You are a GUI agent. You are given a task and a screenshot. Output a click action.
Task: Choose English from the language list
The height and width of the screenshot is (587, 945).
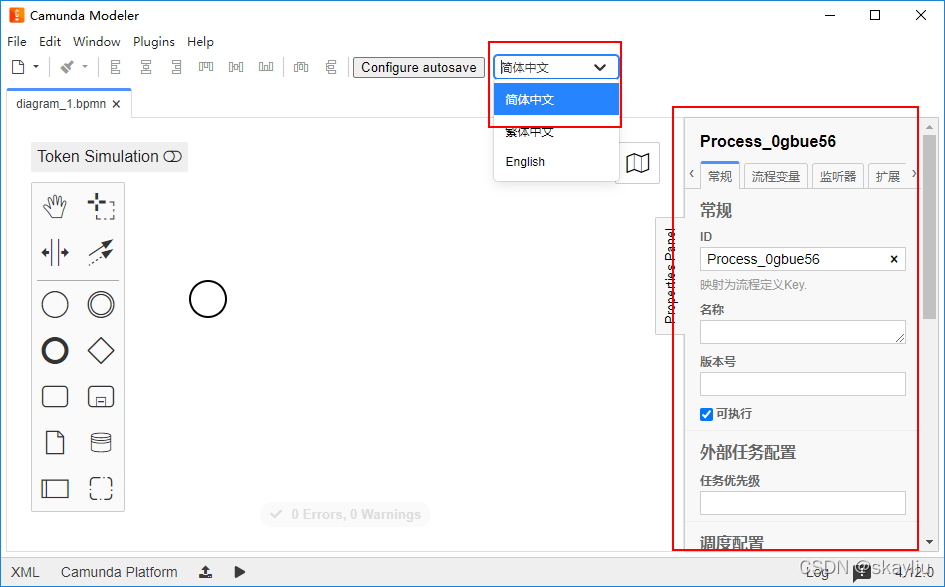[556, 162]
